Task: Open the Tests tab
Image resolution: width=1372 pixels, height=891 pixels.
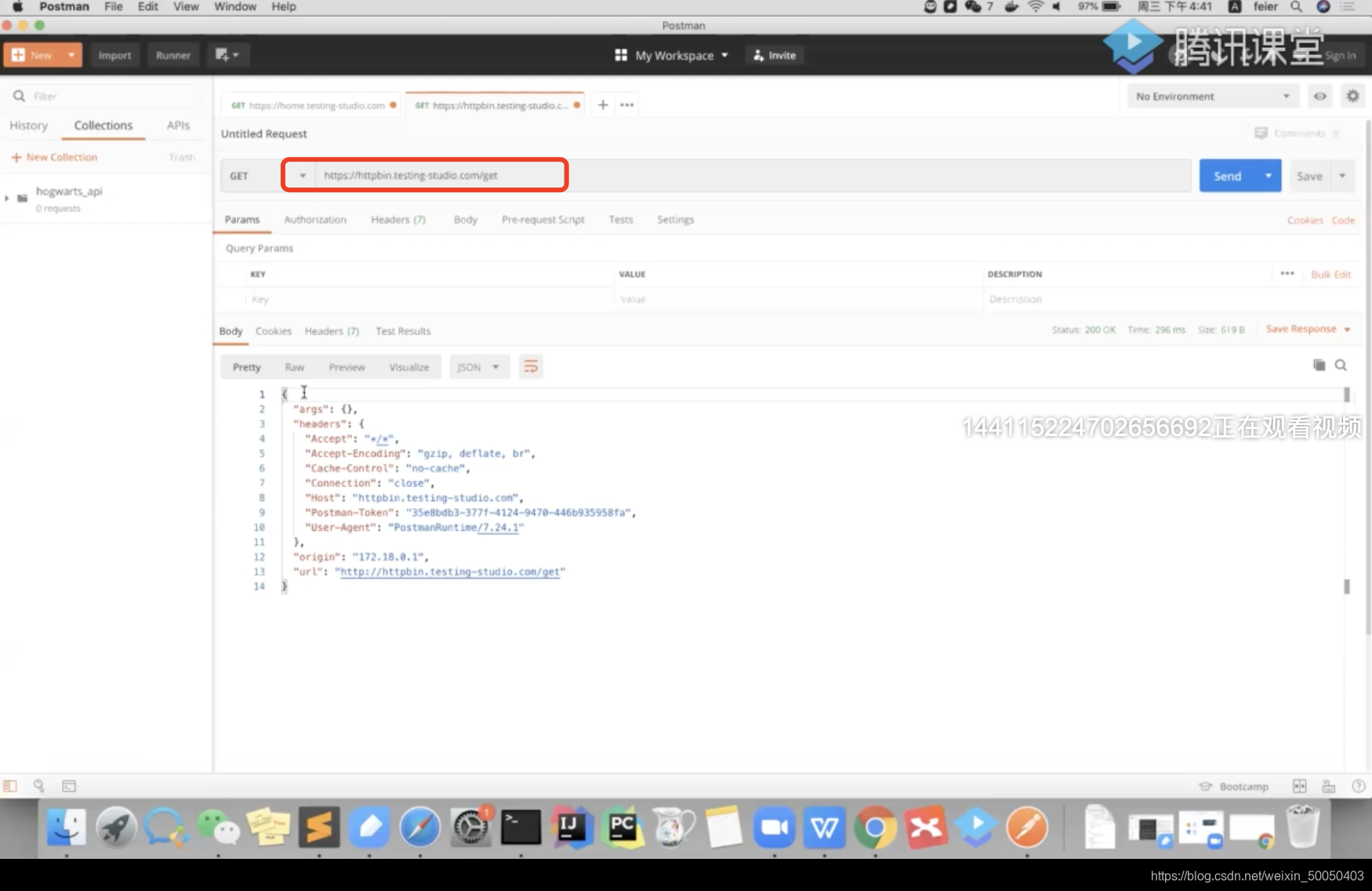Action: (621, 220)
